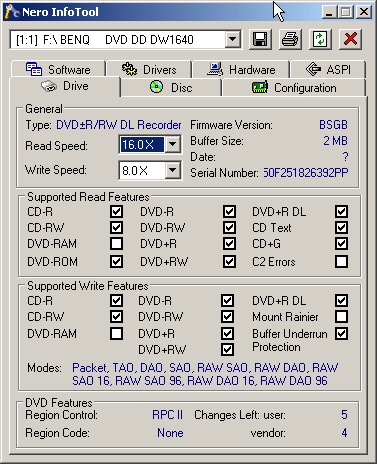This screenshot has width=377, height=464.
Task: Click the user changes left value 5
Action: [x=344, y=415]
